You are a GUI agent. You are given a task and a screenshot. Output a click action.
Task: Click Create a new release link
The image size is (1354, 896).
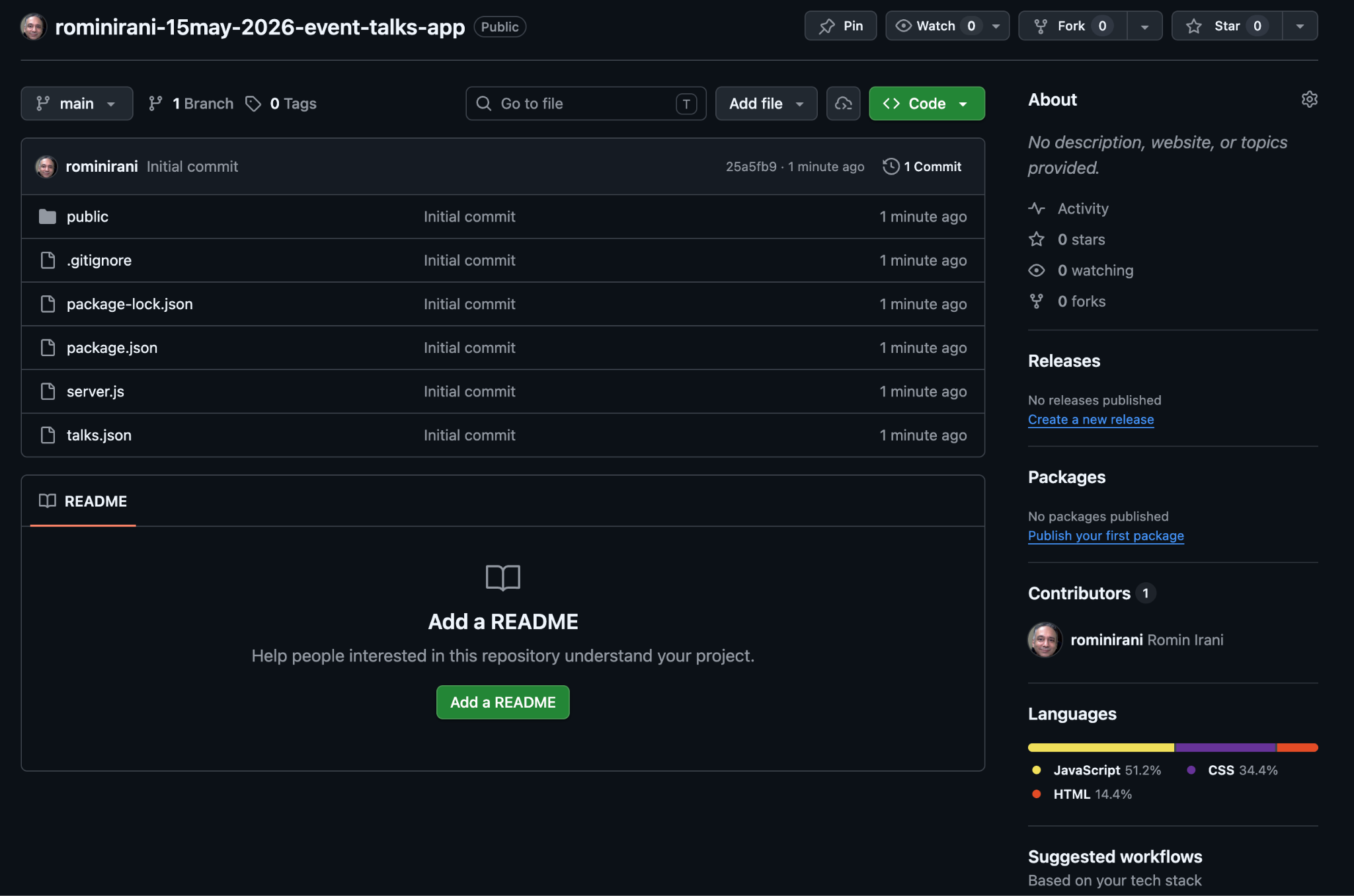point(1091,420)
